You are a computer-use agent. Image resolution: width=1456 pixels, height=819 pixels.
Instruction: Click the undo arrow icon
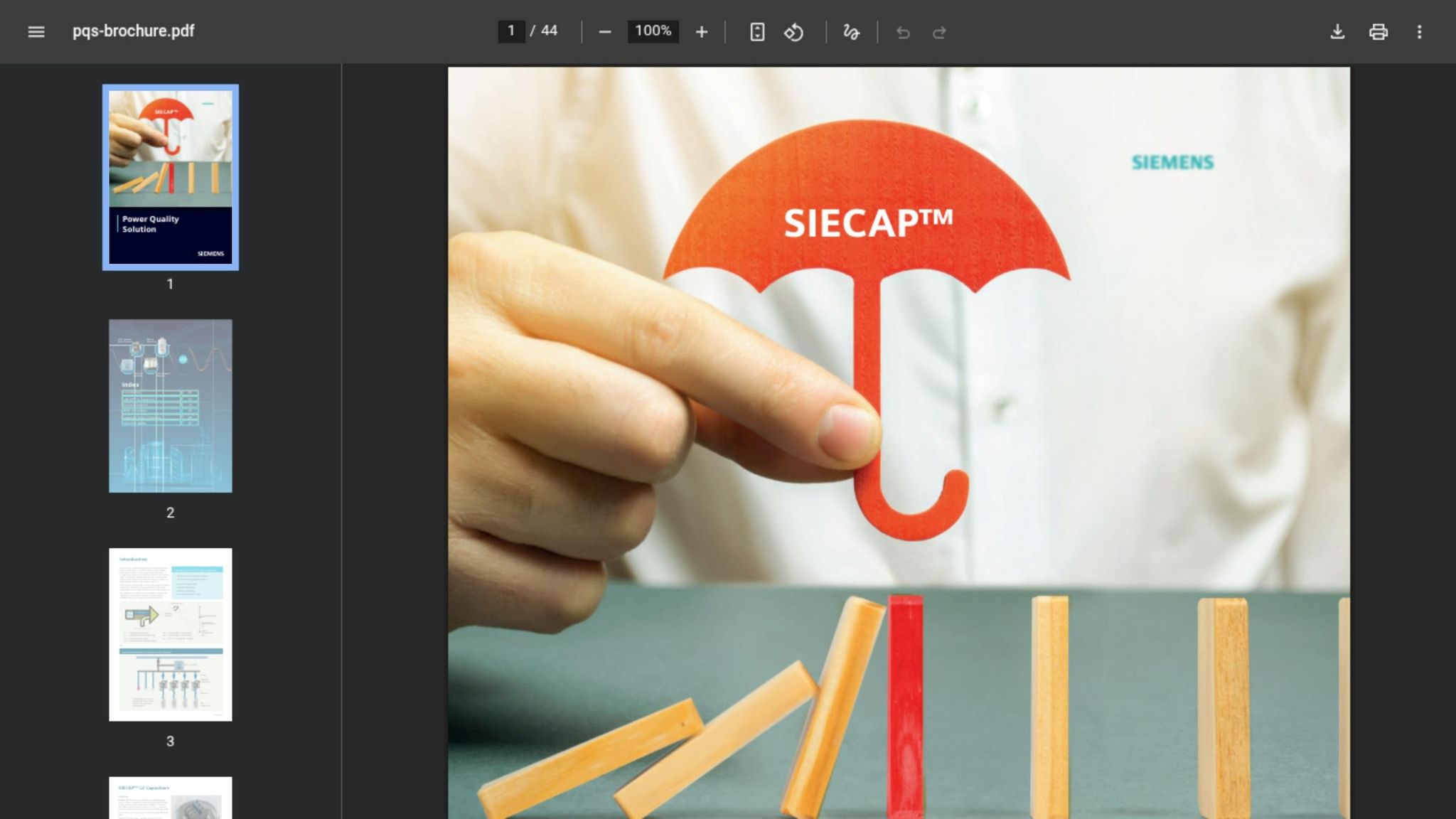903,32
